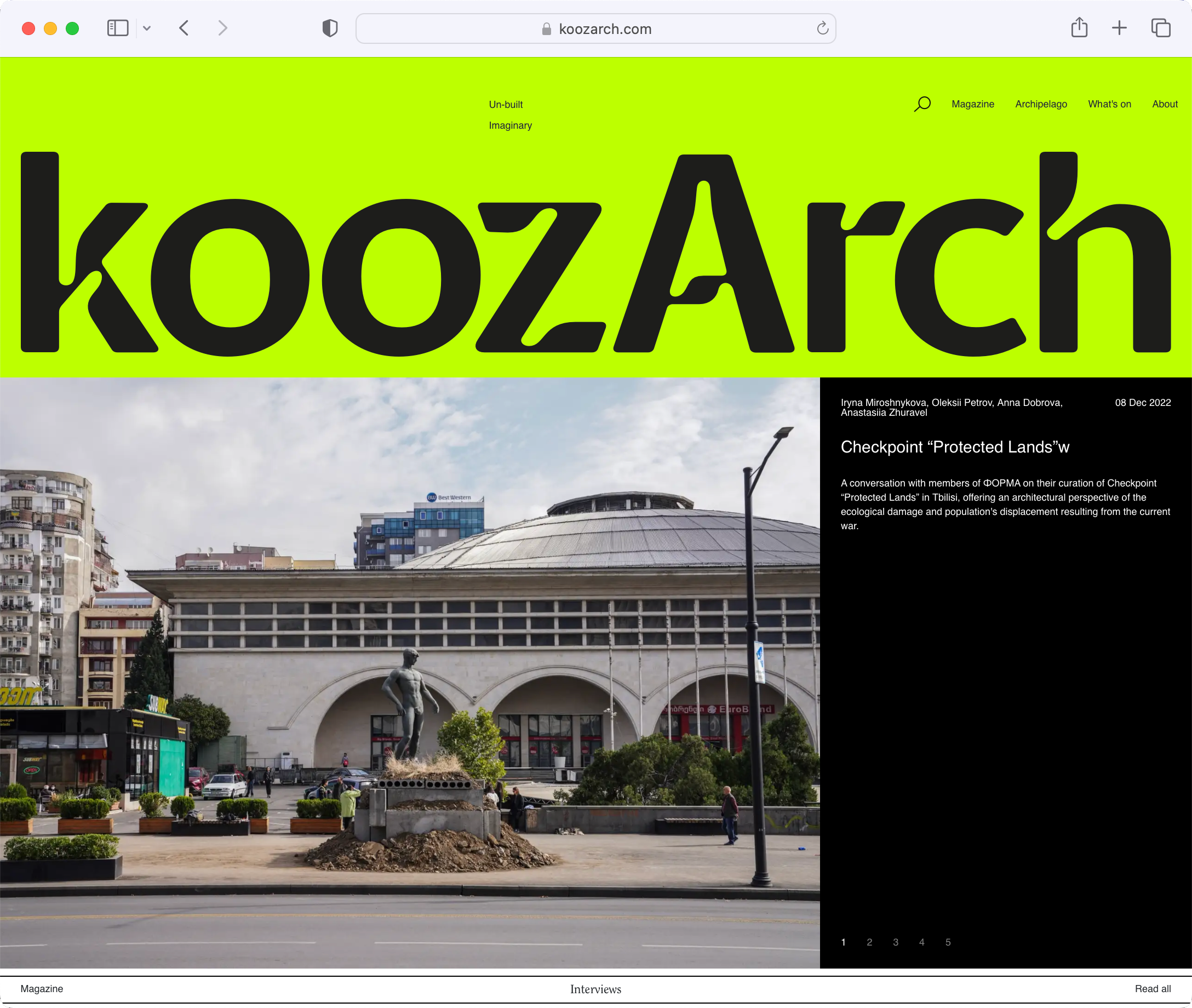Open the What's on menu
Screen dimensions: 1192x1008
point(1109,104)
